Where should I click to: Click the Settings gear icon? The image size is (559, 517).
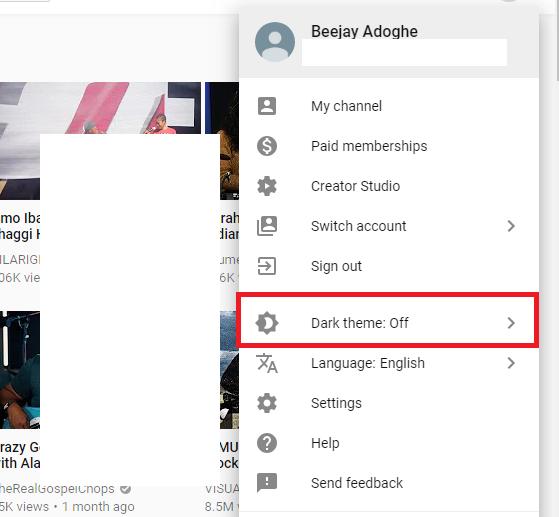pos(267,403)
